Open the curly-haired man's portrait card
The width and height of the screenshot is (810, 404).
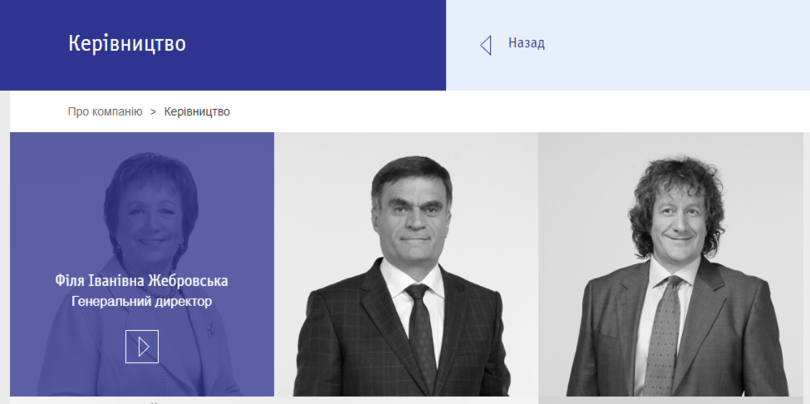[671, 264]
